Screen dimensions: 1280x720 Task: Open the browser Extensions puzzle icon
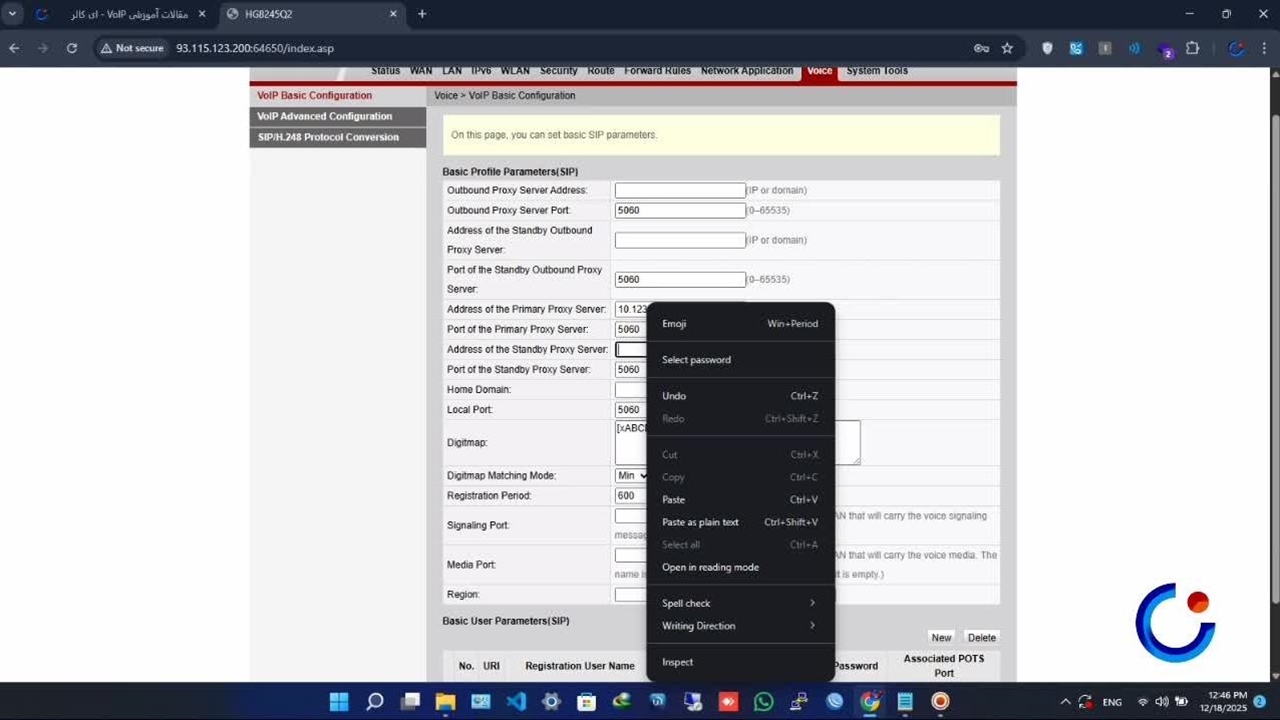coord(1192,48)
